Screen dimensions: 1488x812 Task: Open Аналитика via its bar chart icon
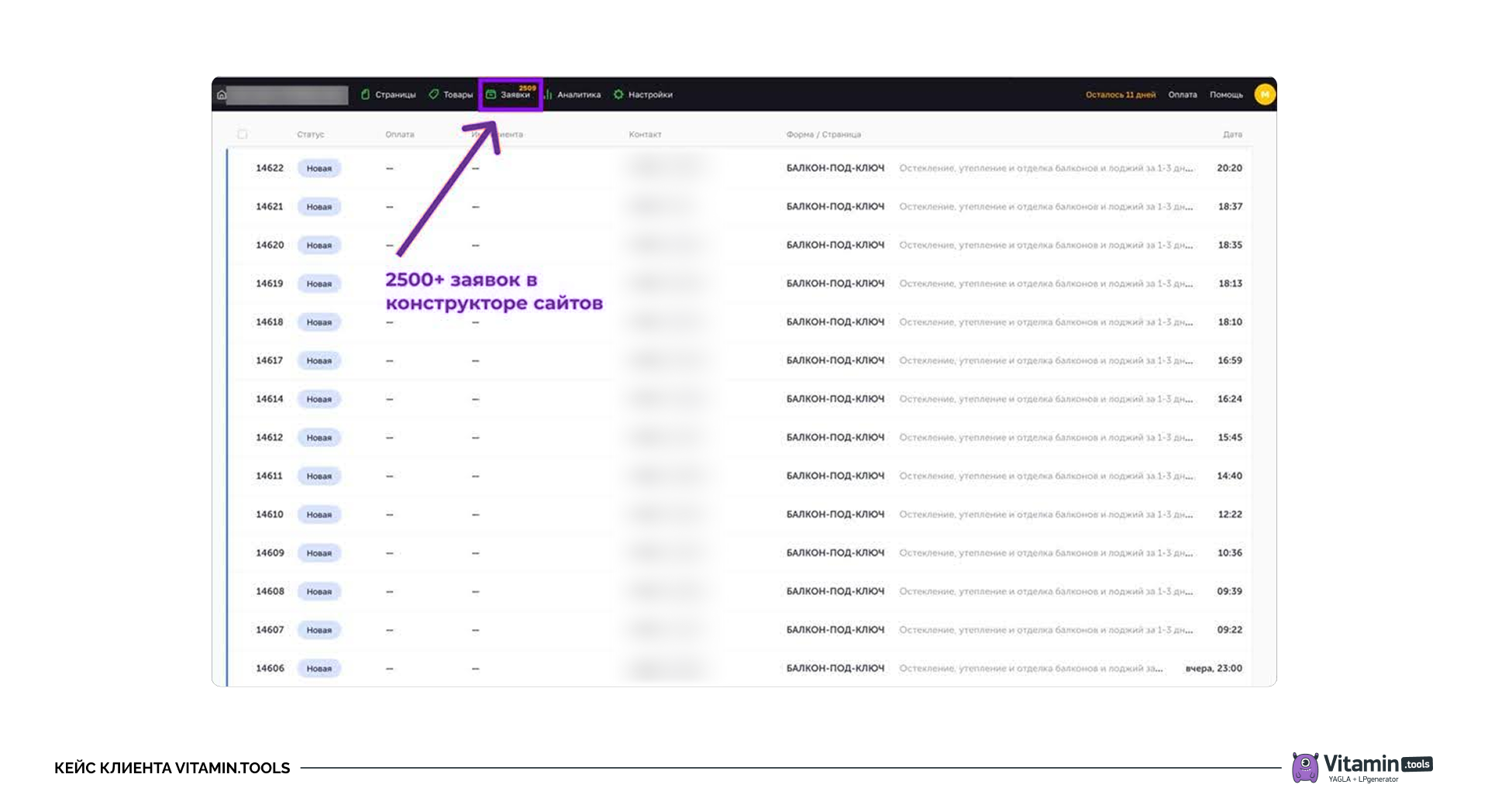548,95
